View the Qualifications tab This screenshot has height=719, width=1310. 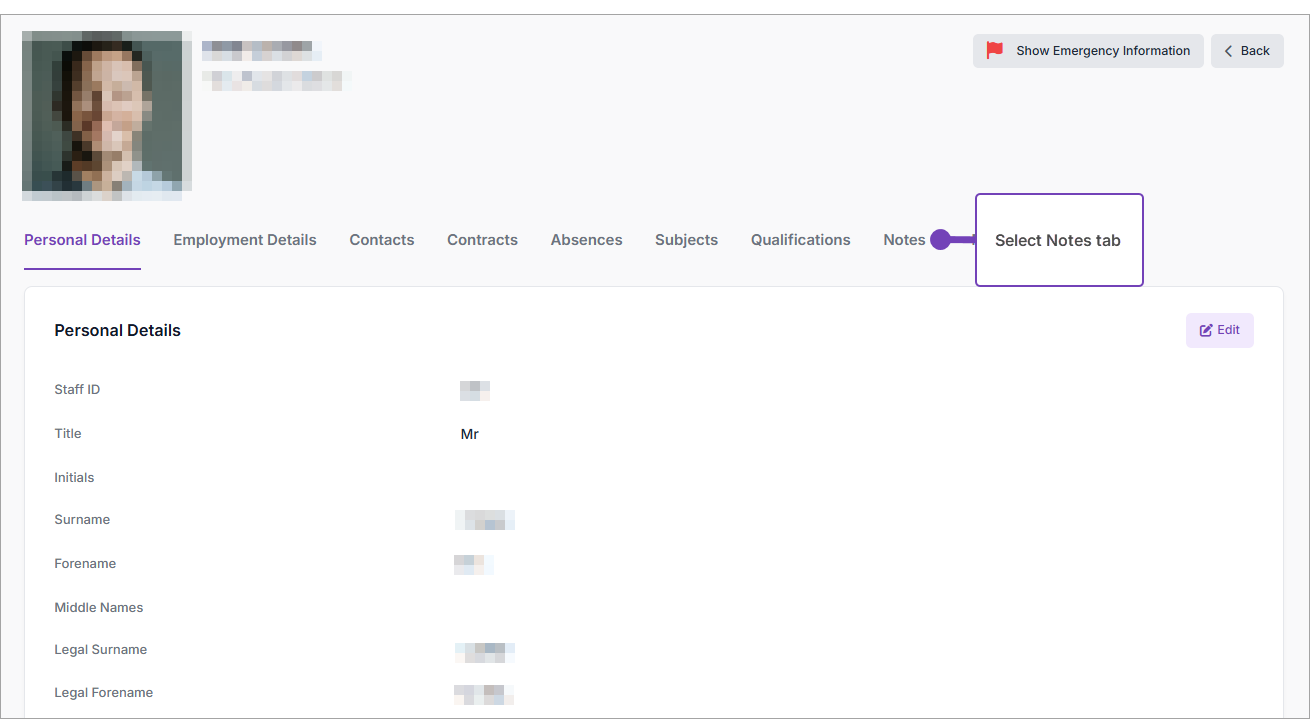coord(800,240)
